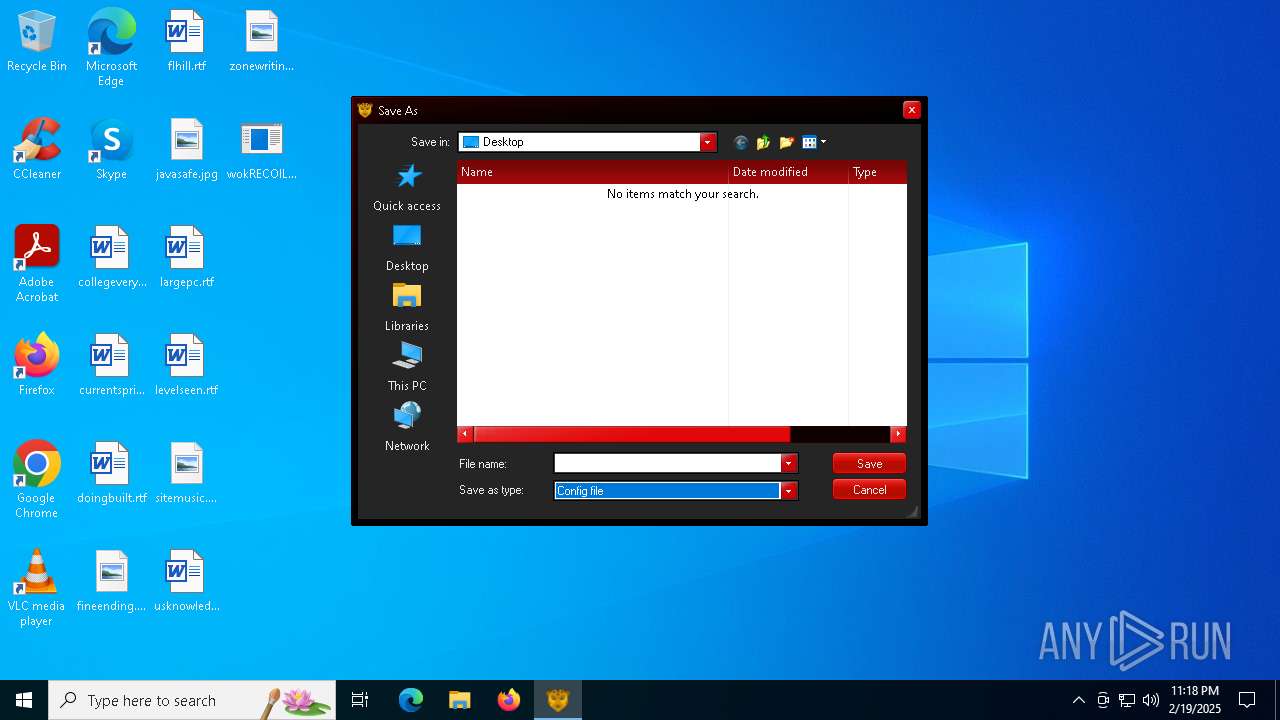
Task: Show hidden system tray icons
Action: pyautogui.click(x=1078, y=700)
